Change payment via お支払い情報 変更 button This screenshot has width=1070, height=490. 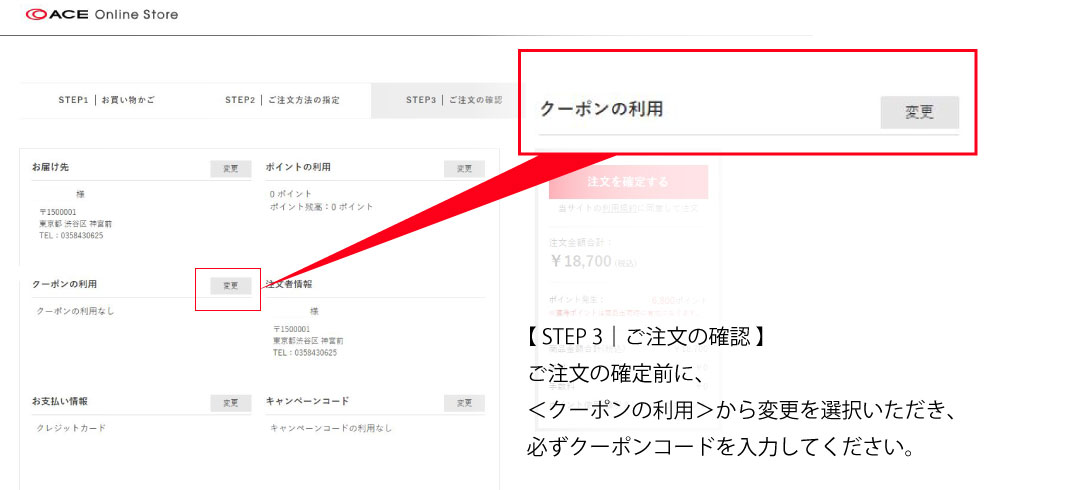[x=230, y=403]
